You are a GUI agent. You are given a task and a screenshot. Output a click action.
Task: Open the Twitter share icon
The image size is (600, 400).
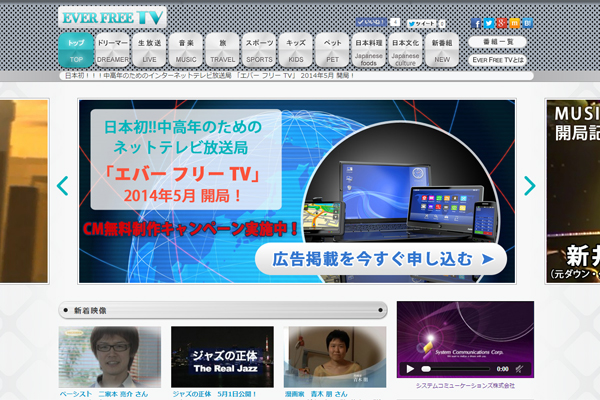coord(489,23)
